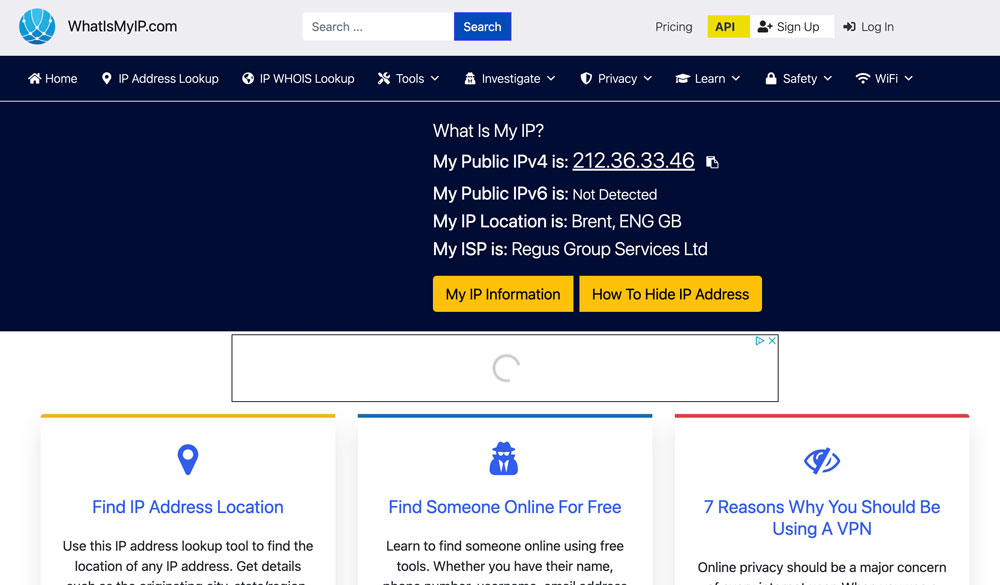Click the blue spy figure card icon
This screenshot has height=585, width=1000.
[x=504, y=459]
